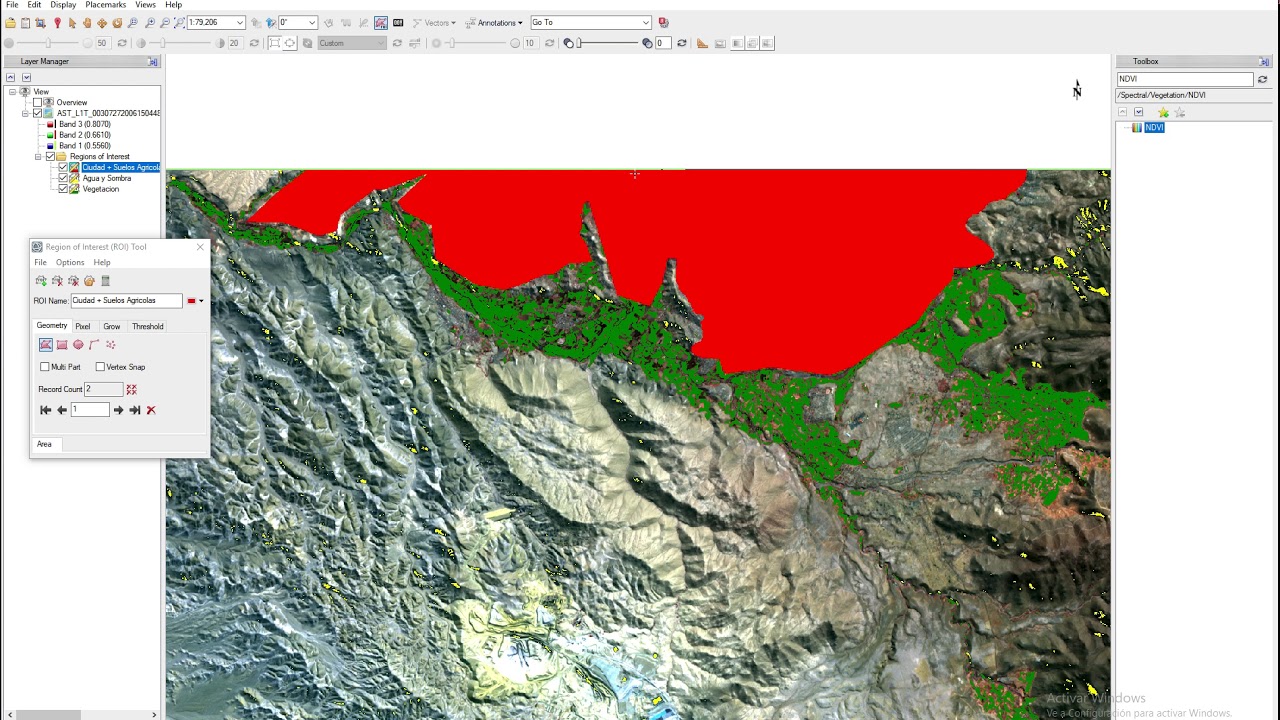
Task: Open the ROI color dropdown arrow
Action: (201, 301)
